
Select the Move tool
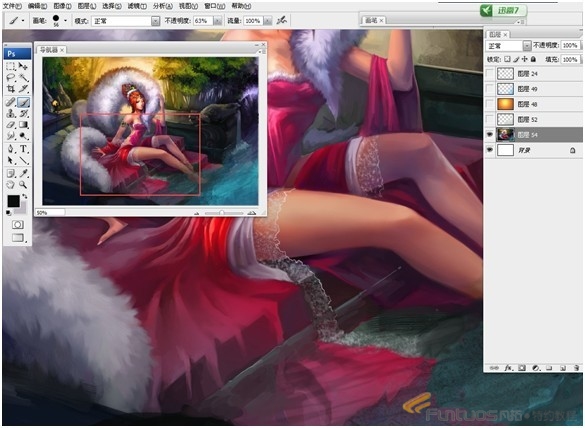(24, 66)
